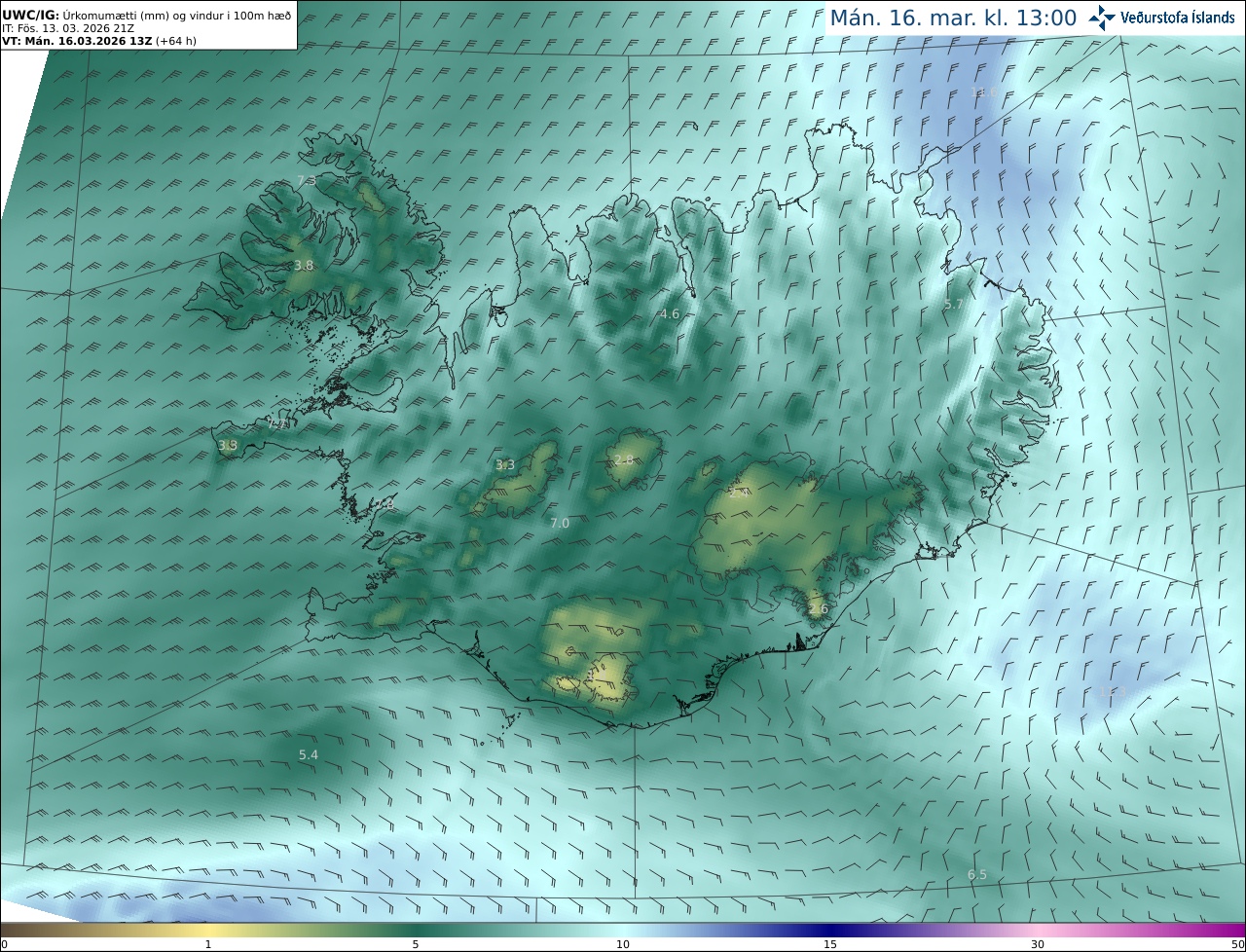Click the 7.8 value label

point(385,505)
